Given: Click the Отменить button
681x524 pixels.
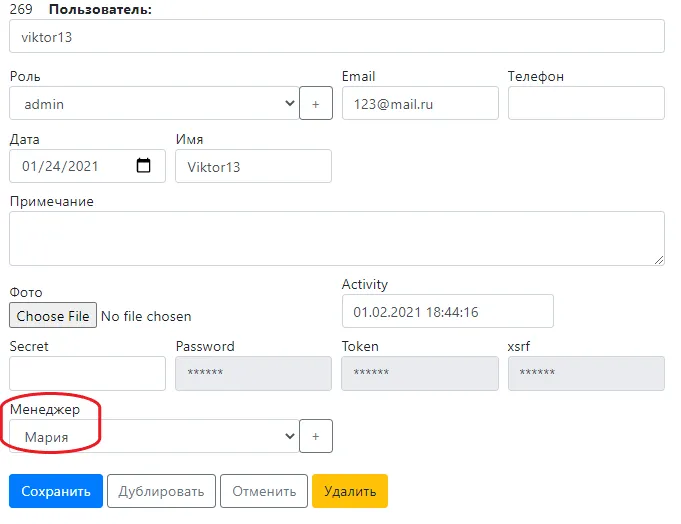Looking at the screenshot, I should pos(264,491).
